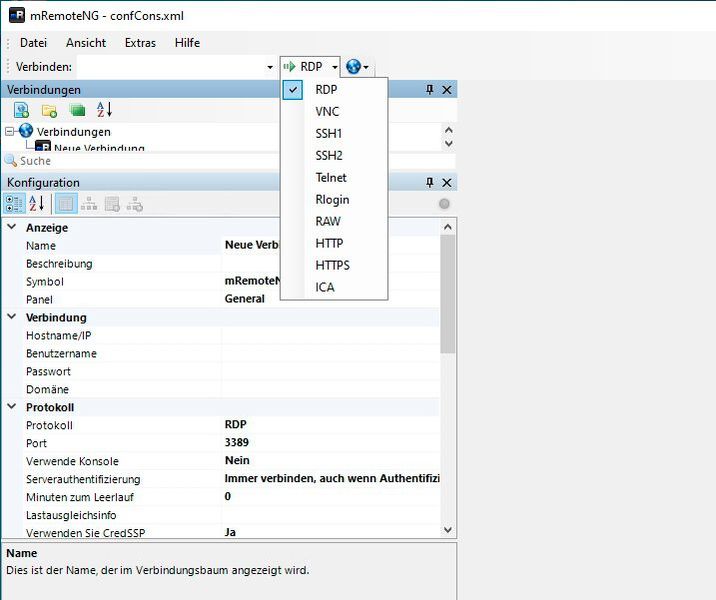Collapse the Anzeige property category

click(12, 227)
